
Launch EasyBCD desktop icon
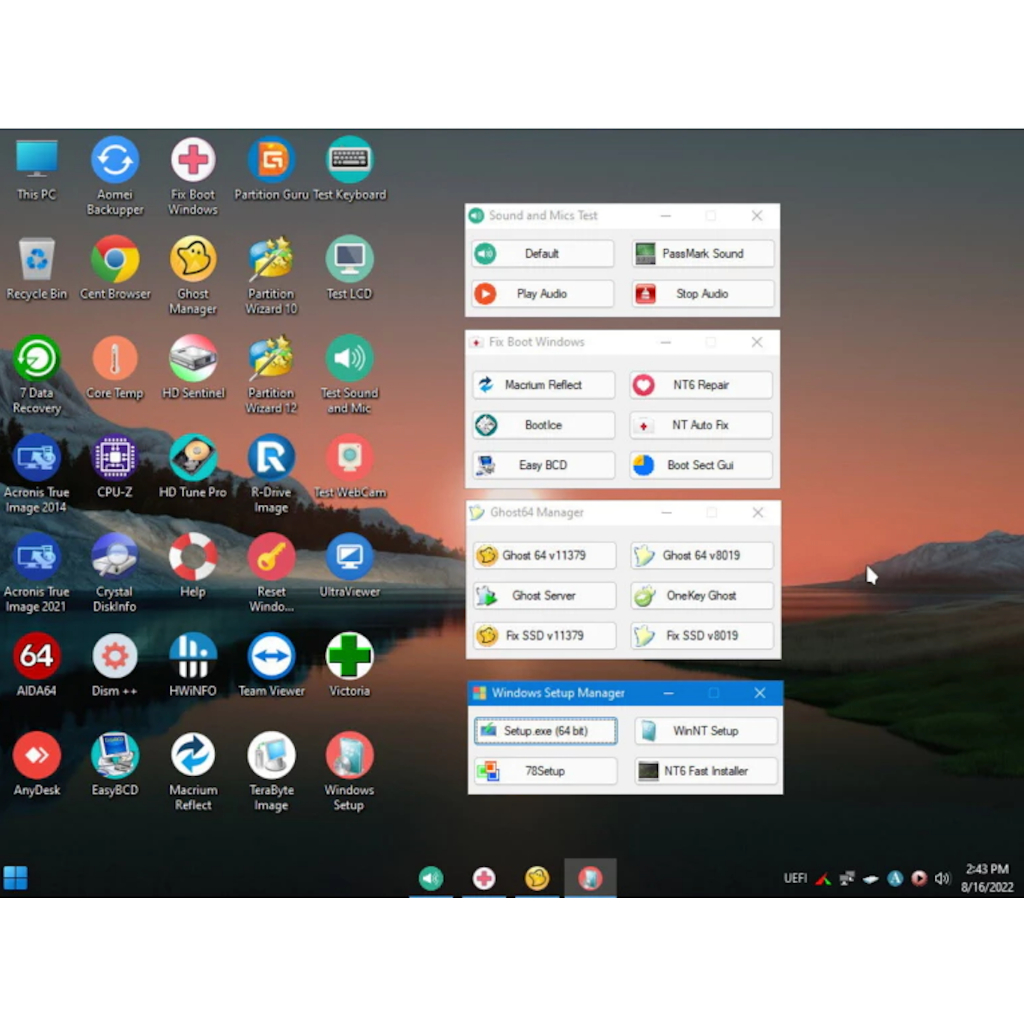pos(115,763)
